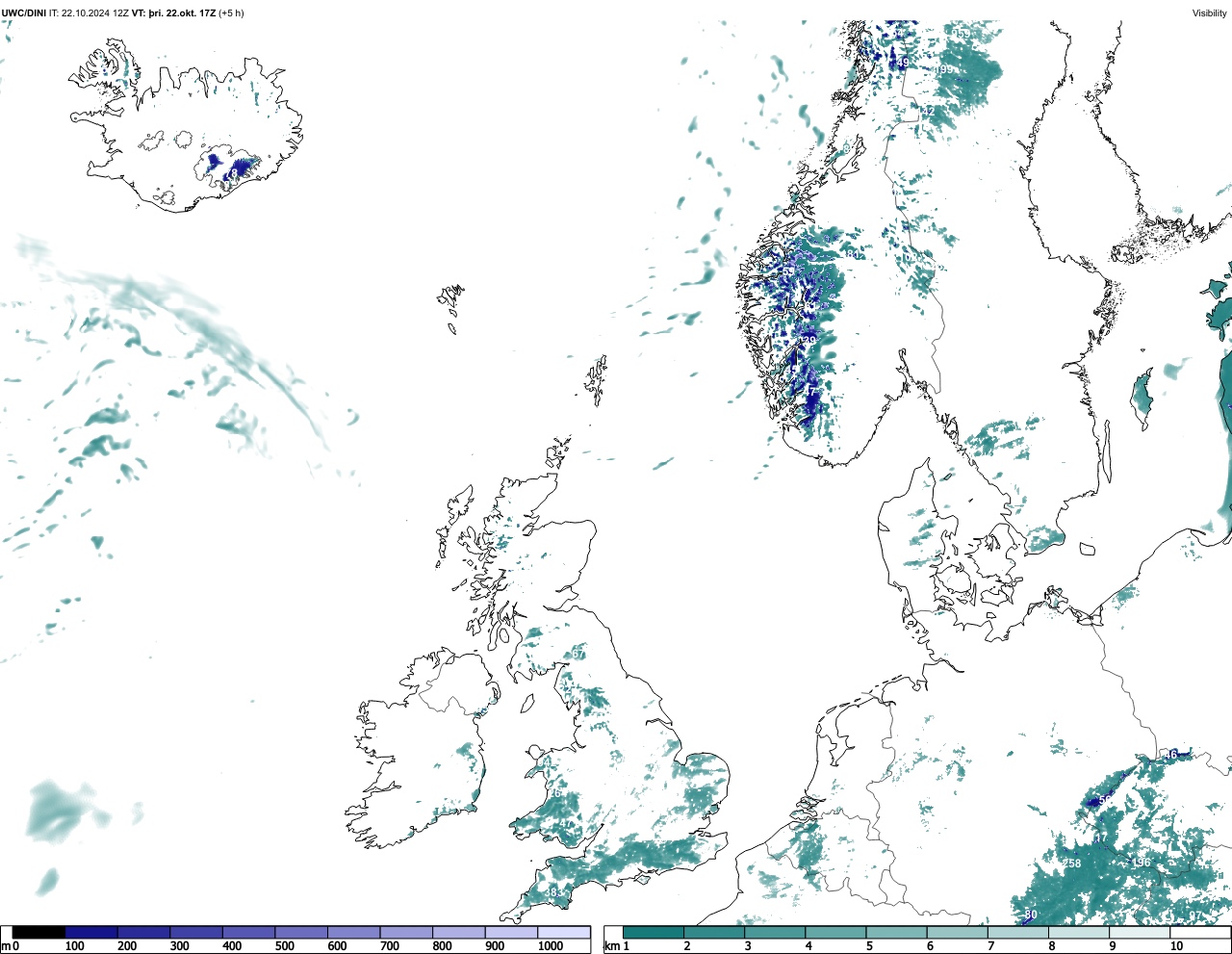Click the '67' value over northern England

[578, 655]
